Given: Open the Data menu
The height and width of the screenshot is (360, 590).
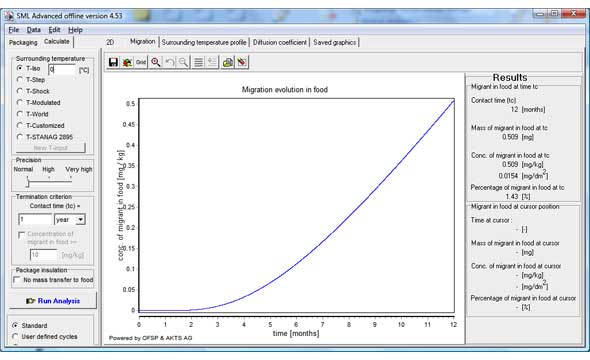Looking at the screenshot, I should (33, 30).
